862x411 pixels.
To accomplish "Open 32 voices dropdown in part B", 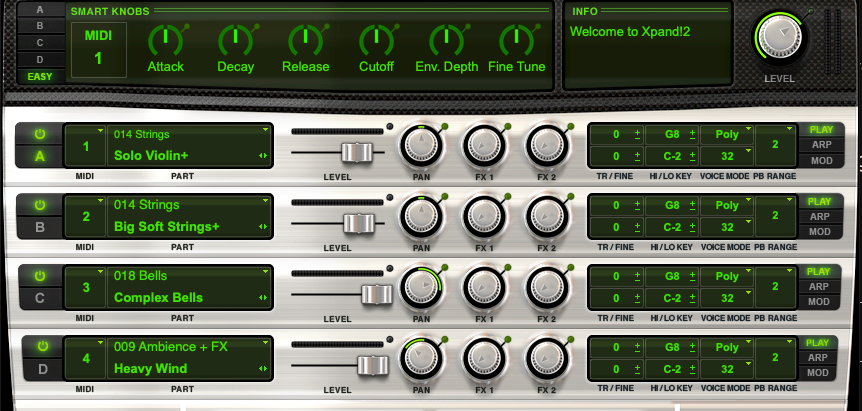I will click(727, 227).
